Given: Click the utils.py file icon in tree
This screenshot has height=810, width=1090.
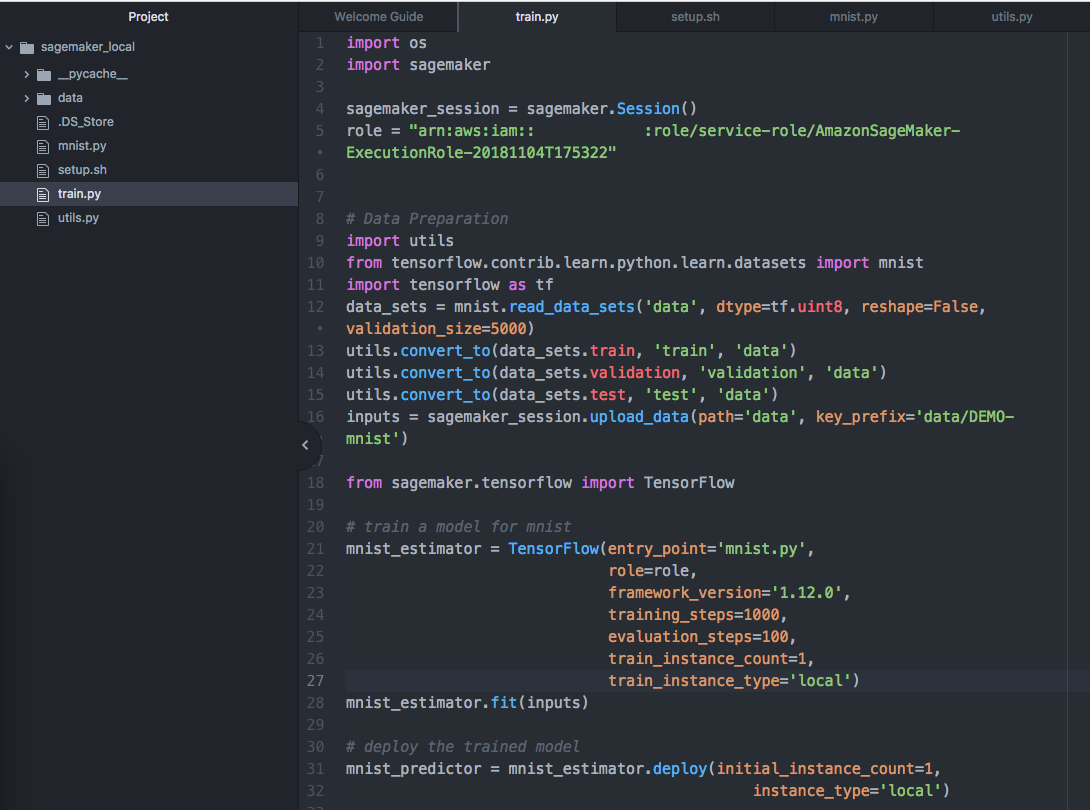Looking at the screenshot, I should pyautogui.click(x=43, y=218).
